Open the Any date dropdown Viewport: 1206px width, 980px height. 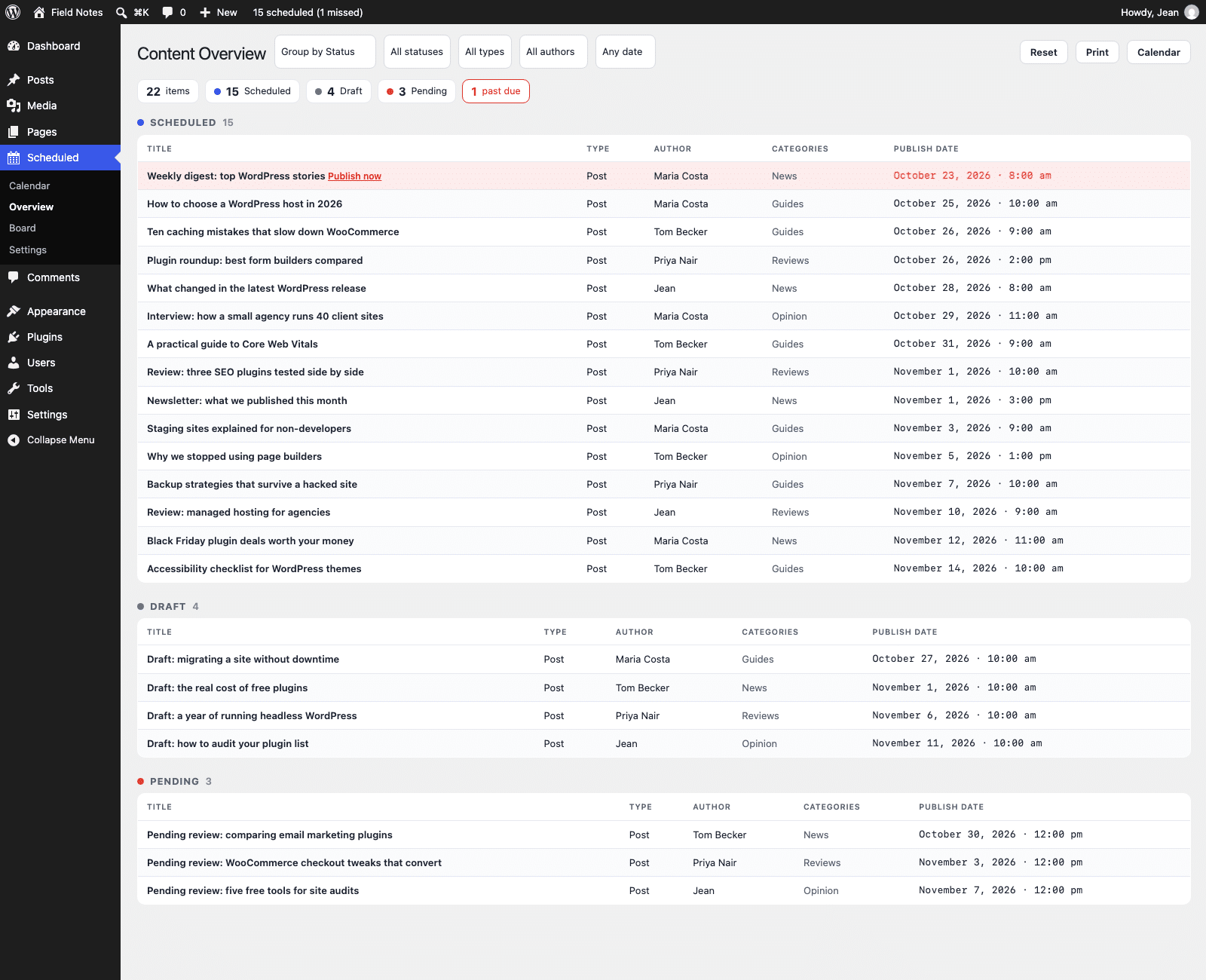pos(625,52)
